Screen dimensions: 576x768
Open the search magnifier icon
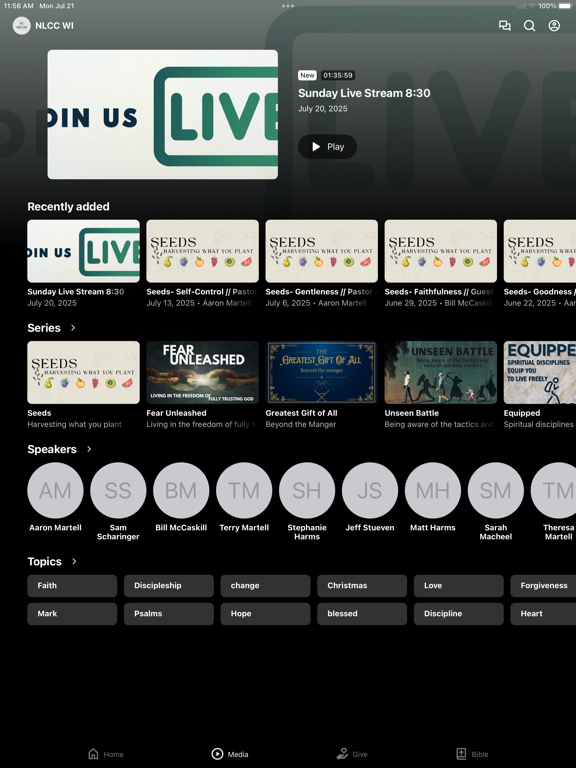click(x=529, y=25)
